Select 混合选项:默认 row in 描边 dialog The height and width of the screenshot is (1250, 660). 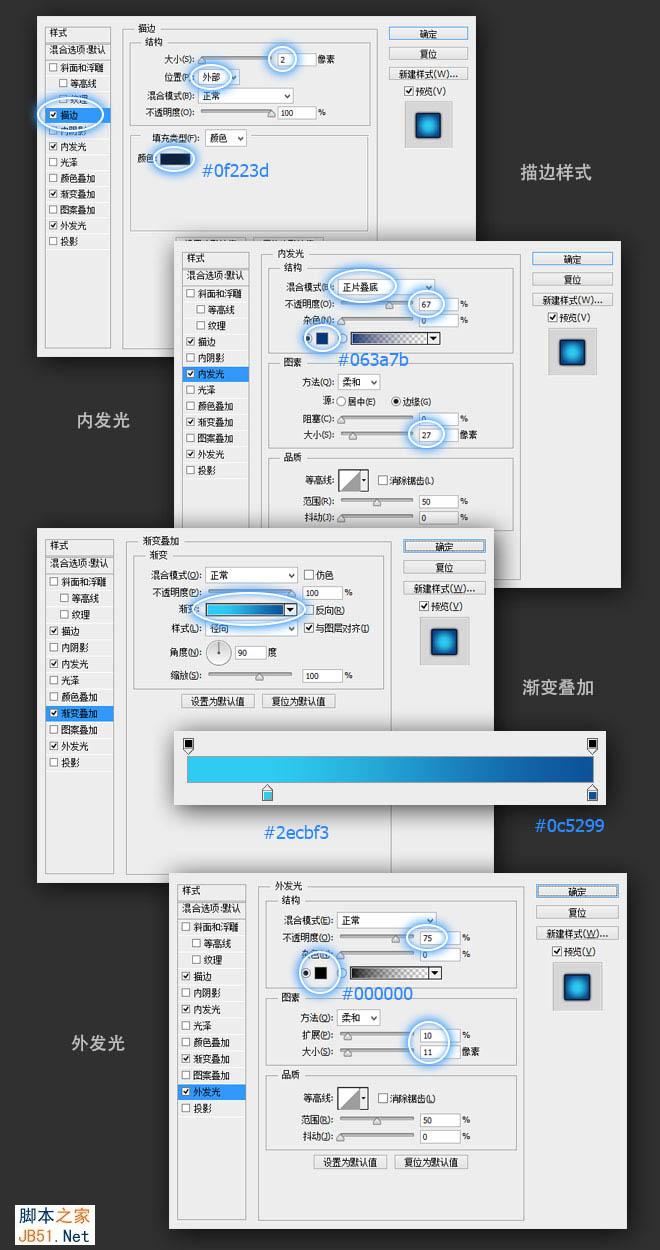(x=78, y=50)
